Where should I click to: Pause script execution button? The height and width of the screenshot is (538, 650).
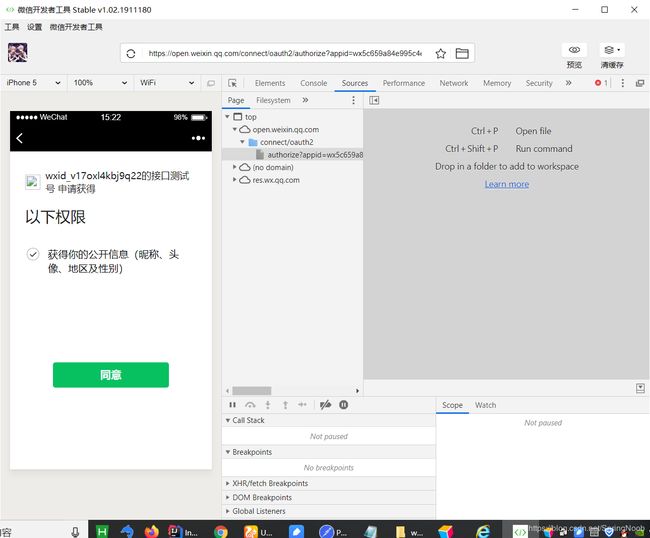pyautogui.click(x=233, y=405)
